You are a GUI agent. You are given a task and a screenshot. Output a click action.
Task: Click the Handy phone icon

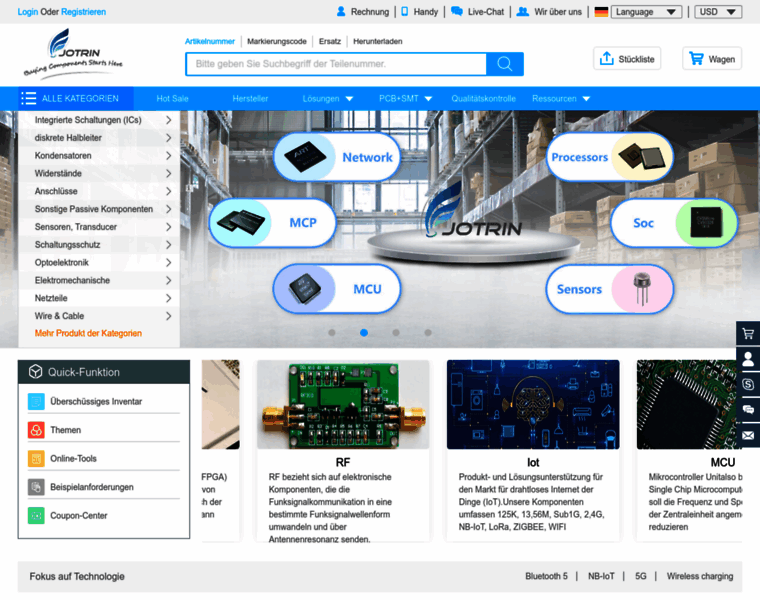[x=405, y=11]
